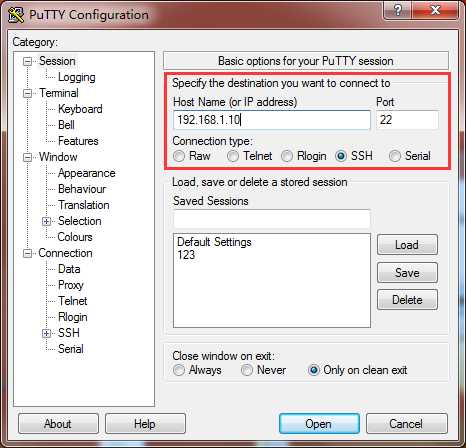Set close window on exit to Never
The height and width of the screenshot is (448, 466).
247,370
